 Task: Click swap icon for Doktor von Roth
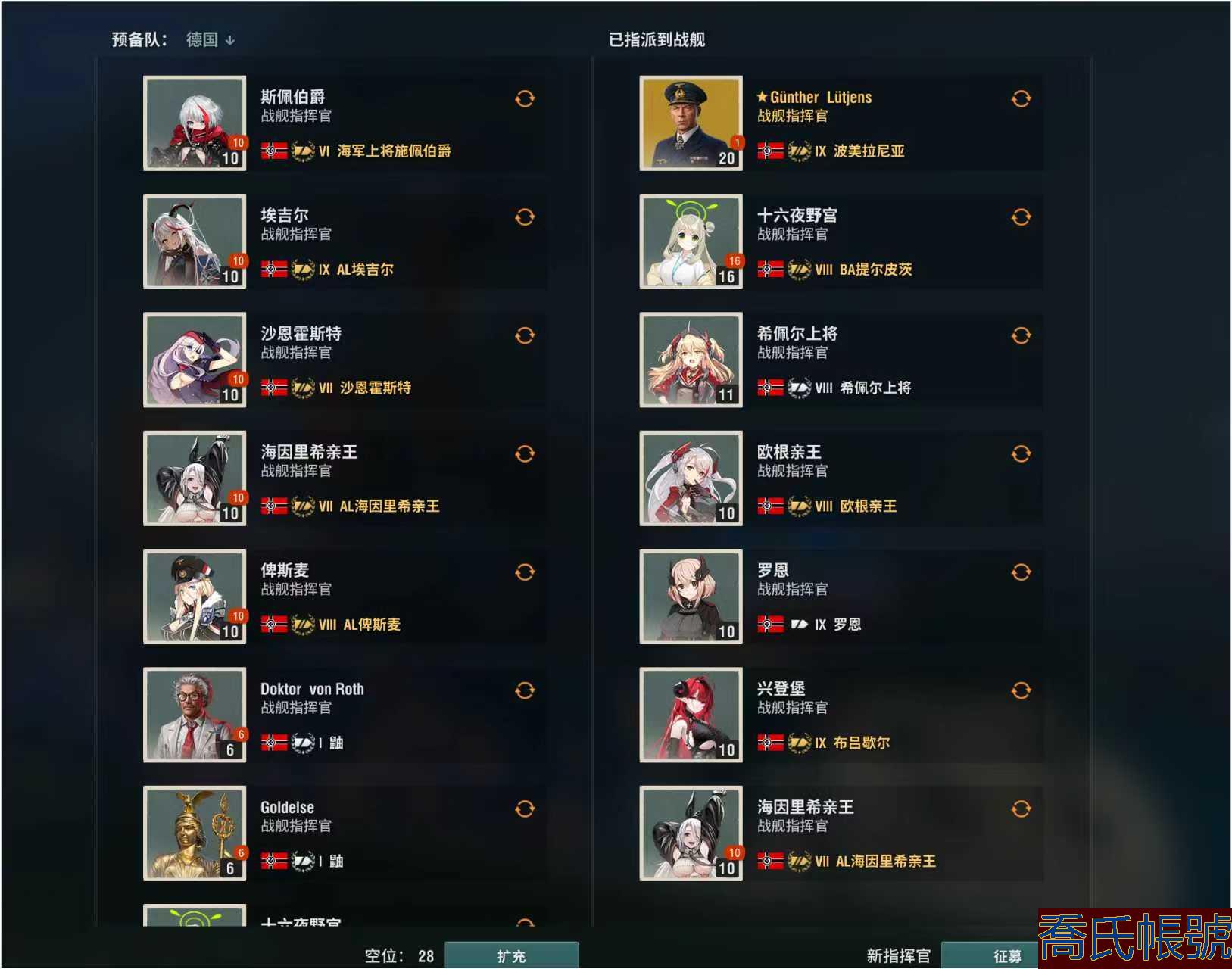[525, 690]
